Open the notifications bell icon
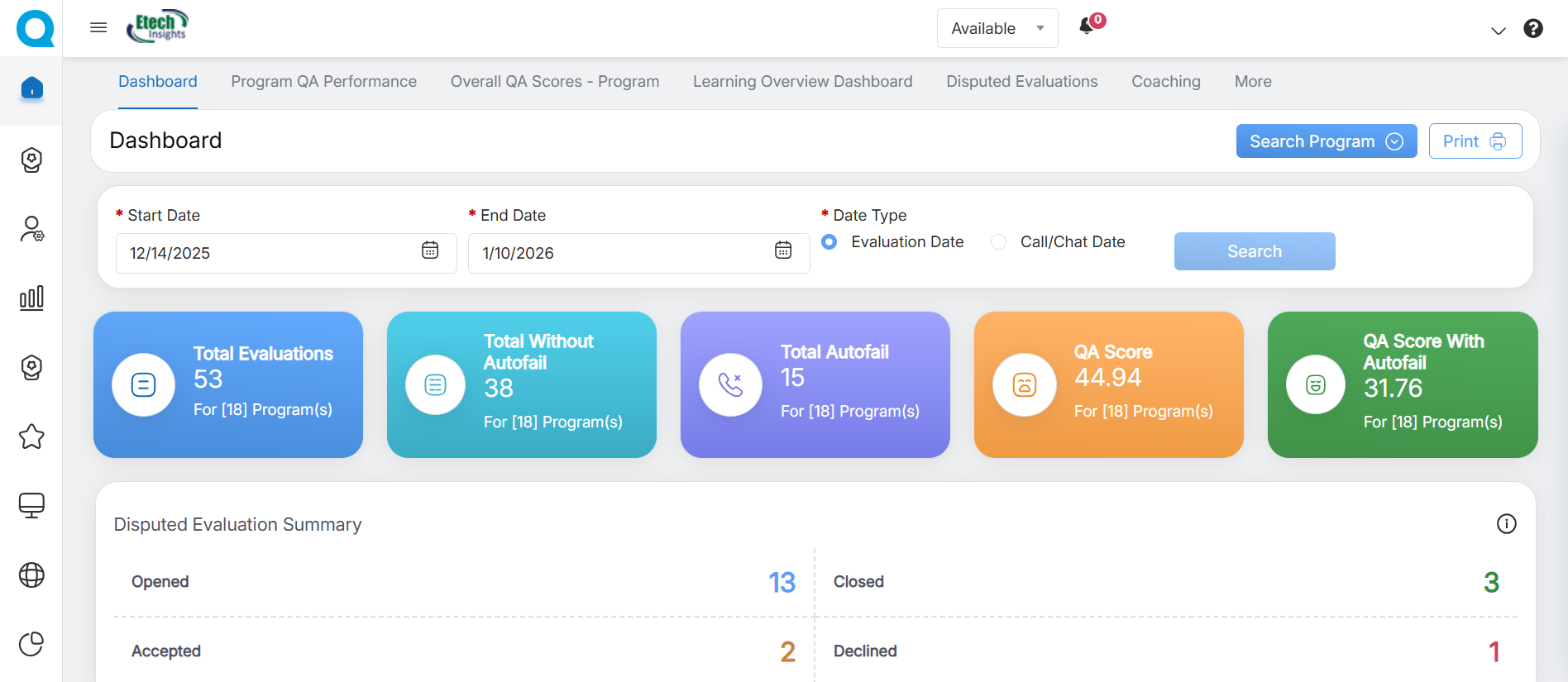This screenshot has width=1568, height=682. [x=1088, y=26]
